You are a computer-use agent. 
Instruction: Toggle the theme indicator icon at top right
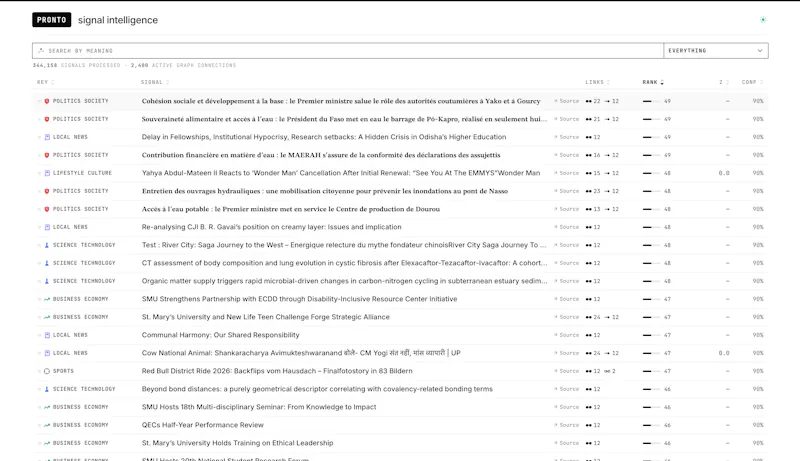pyautogui.click(x=763, y=20)
